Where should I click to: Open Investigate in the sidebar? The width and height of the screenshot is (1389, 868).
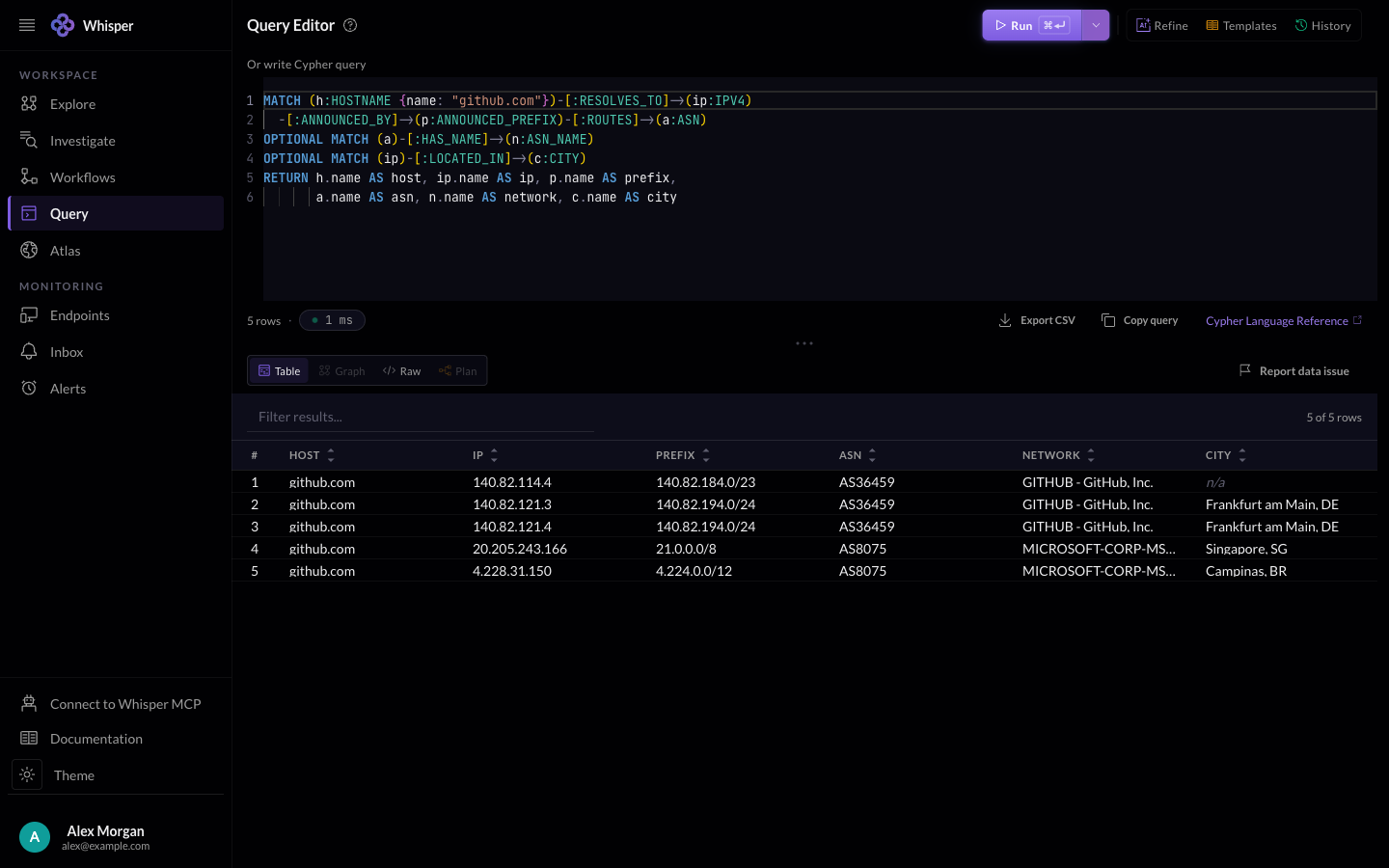116,141
